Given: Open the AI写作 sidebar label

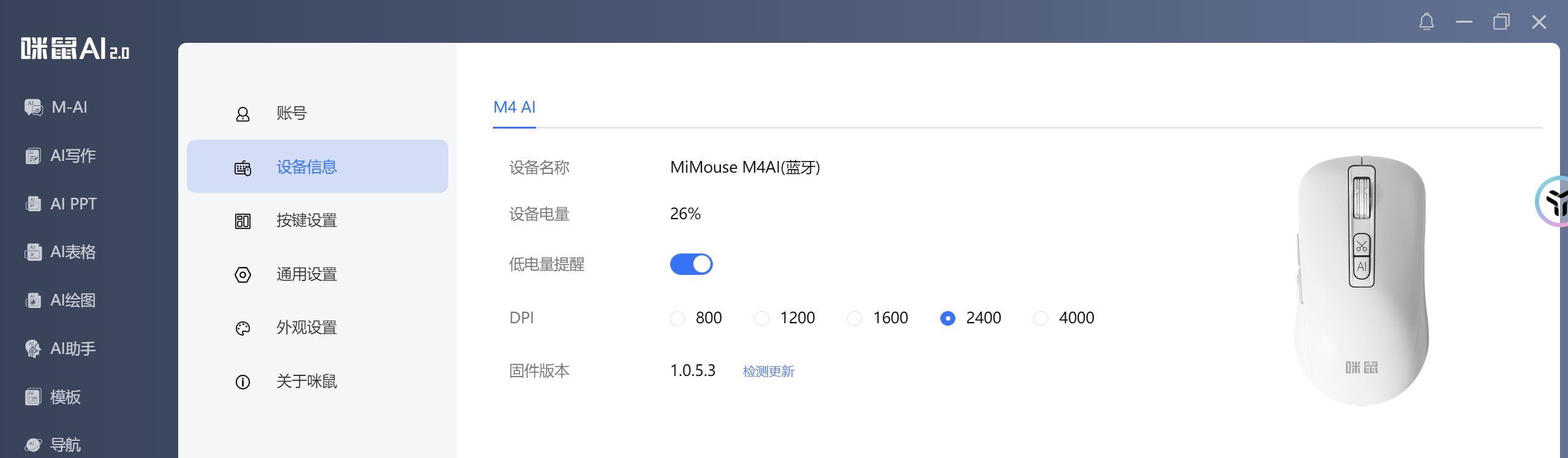Looking at the screenshot, I should pyautogui.click(x=73, y=156).
